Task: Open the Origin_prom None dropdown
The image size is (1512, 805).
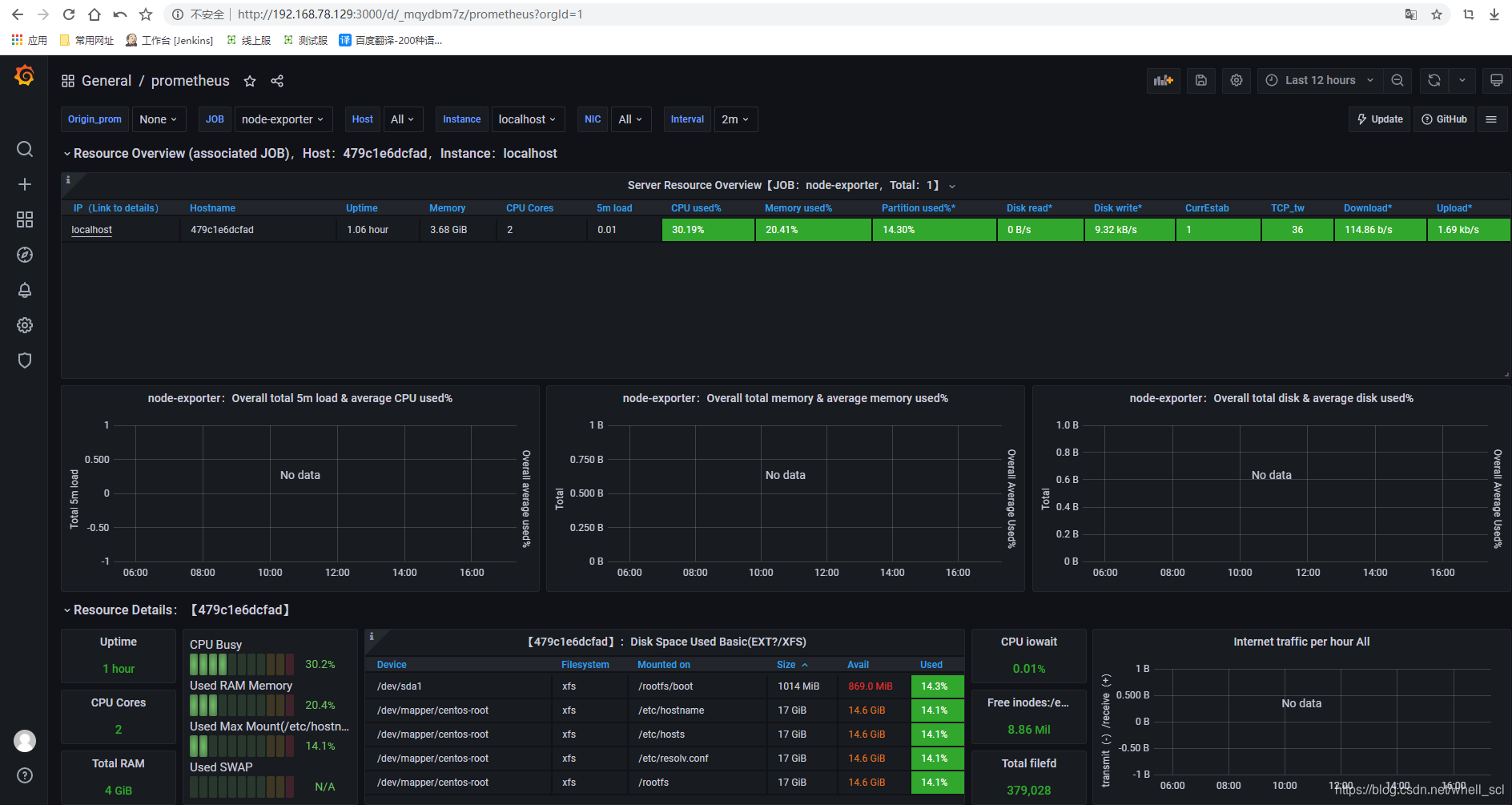Action: [x=159, y=119]
